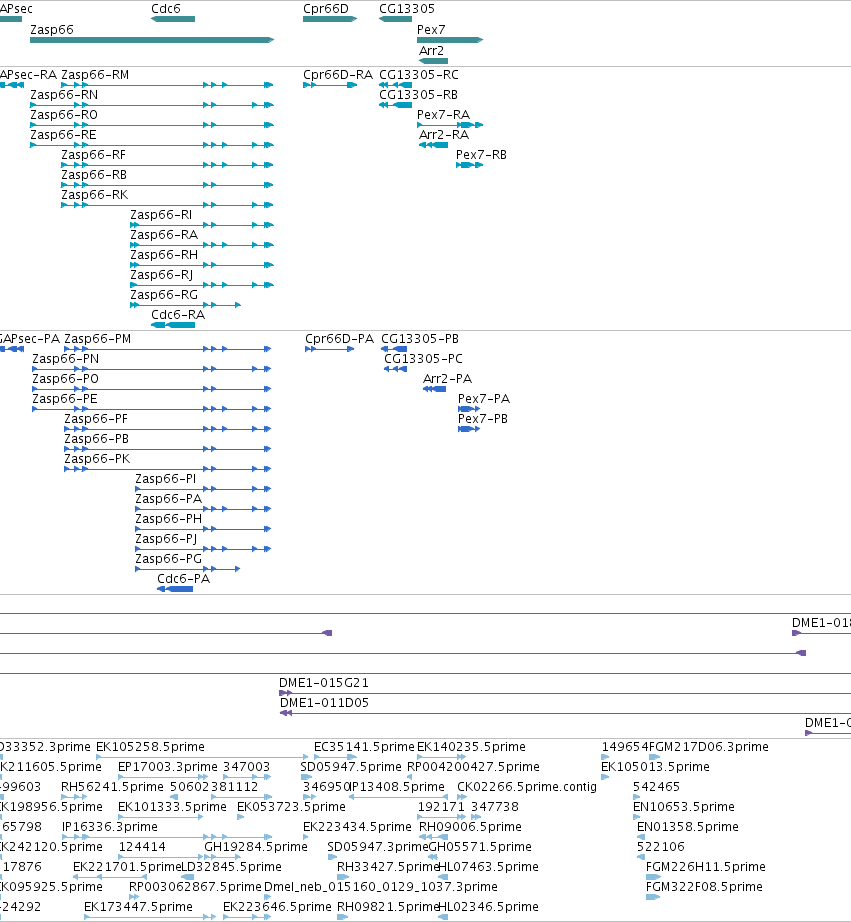This screenshot has height=922, width=851.
Task: Select BAC clone DME1-011D05
Action: pyautogui.click(x=565, y=713)
